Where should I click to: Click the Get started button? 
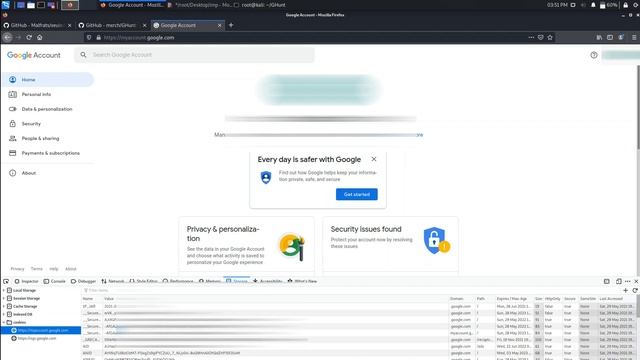point(357,194)
